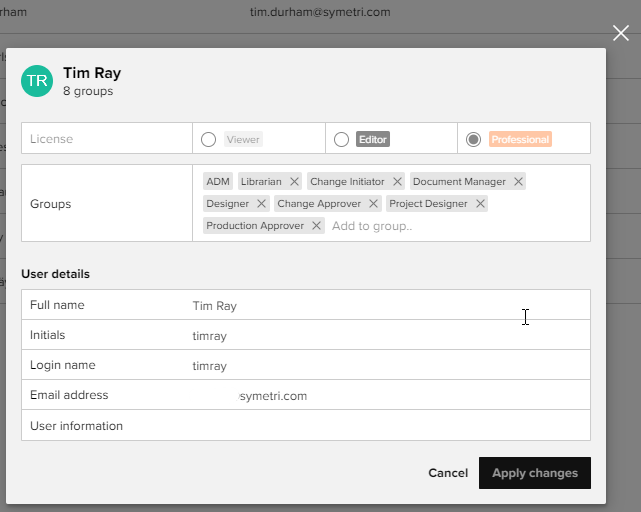This screenshot has width=641, height=512.
Task: Click the Project Designer group label
Action: (x=428, y=204)
